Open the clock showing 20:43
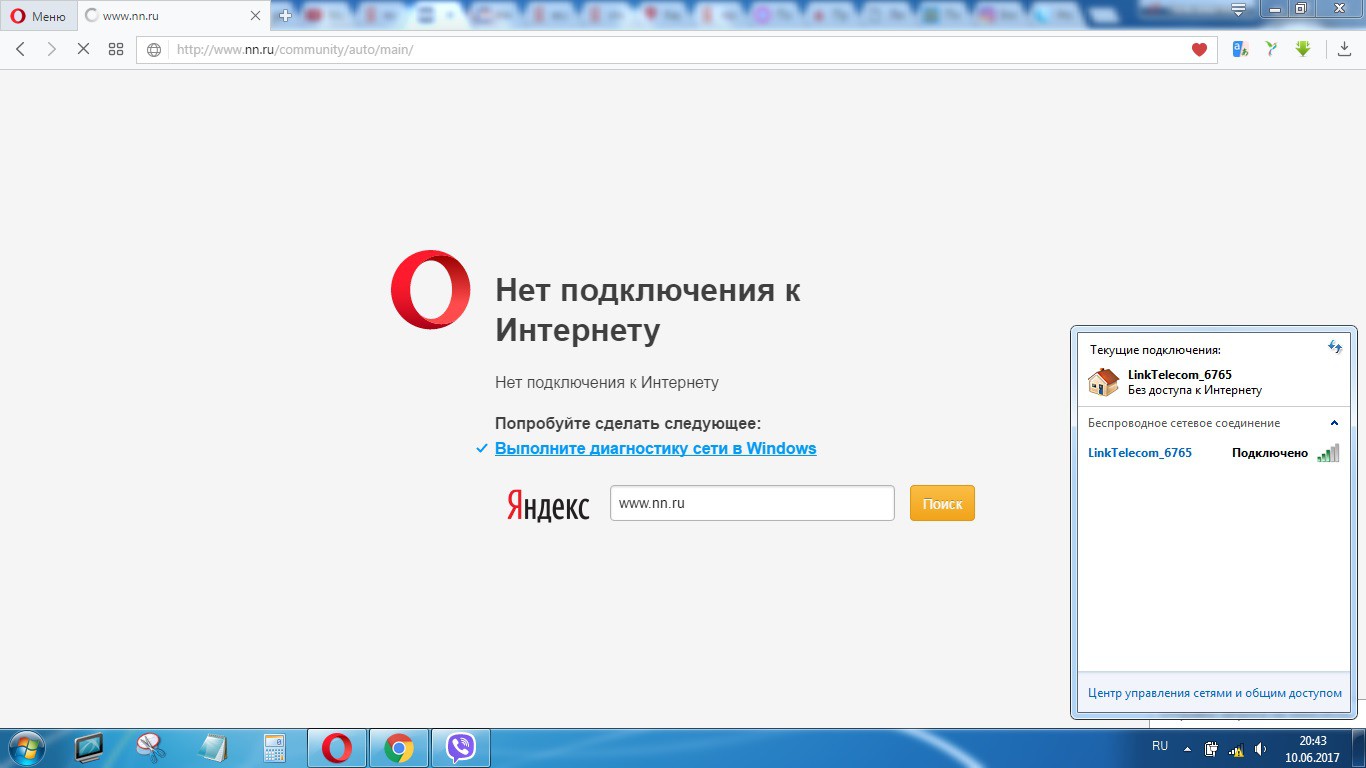 coord(1313,749)
